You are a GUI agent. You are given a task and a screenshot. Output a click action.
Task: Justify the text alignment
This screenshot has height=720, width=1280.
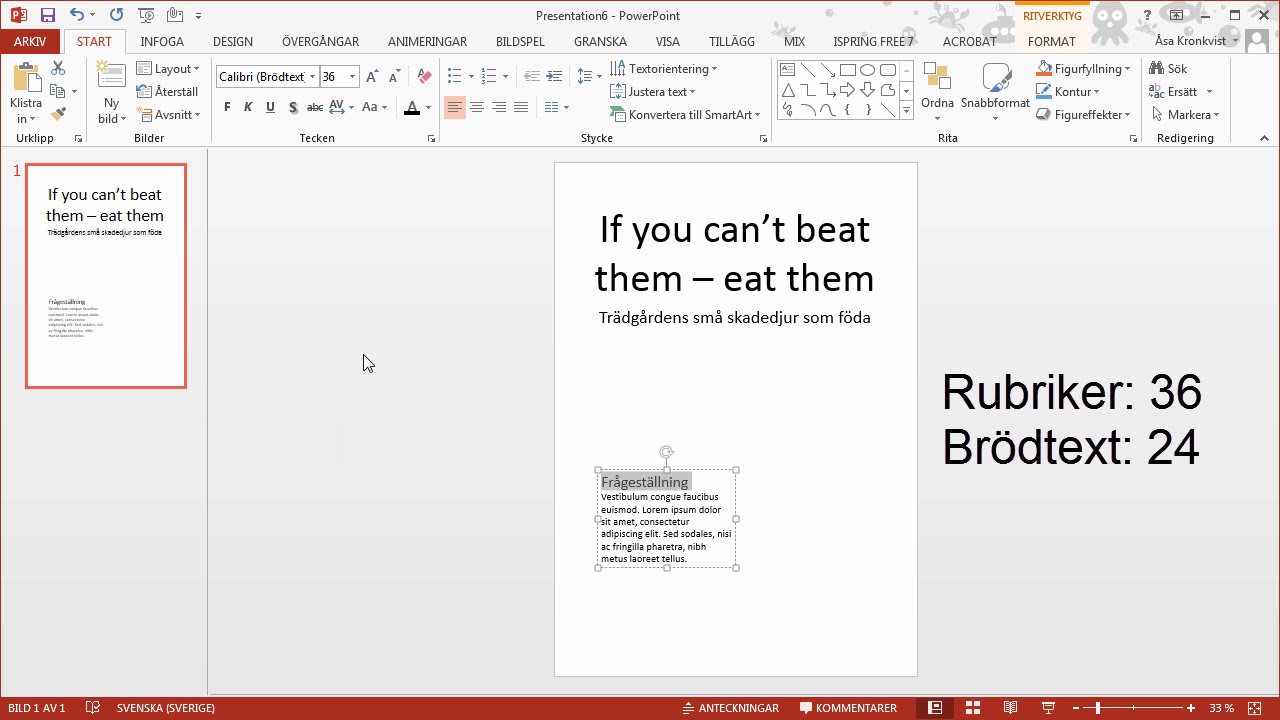pyautogui.click(x=521, y=107)
